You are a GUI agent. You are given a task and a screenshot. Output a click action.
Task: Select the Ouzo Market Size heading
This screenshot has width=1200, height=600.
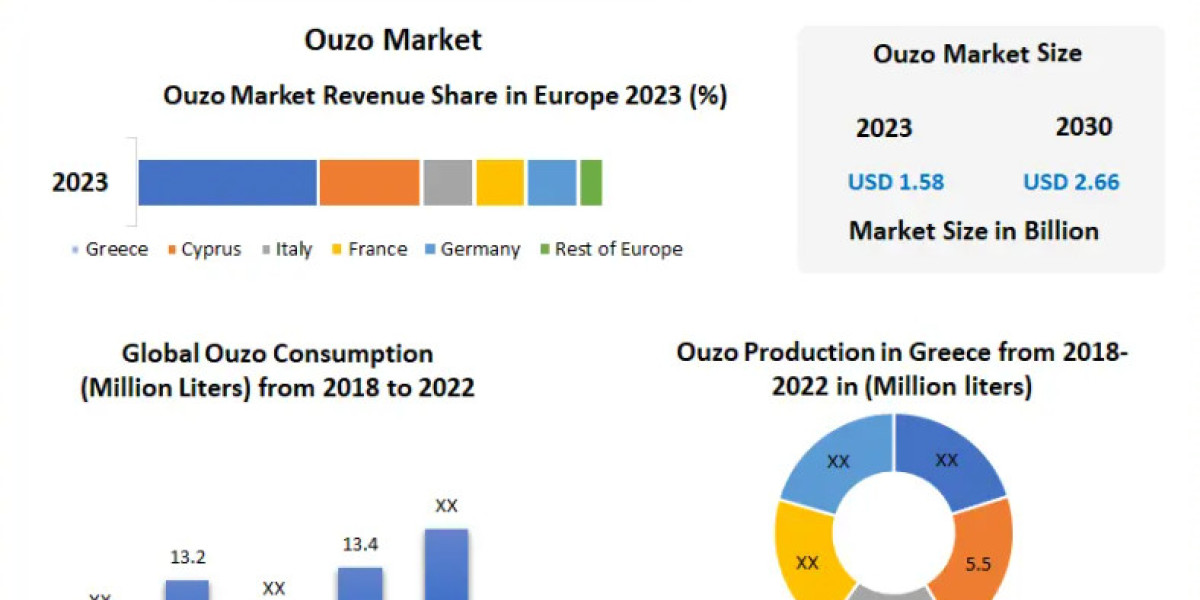coord(977,53)
